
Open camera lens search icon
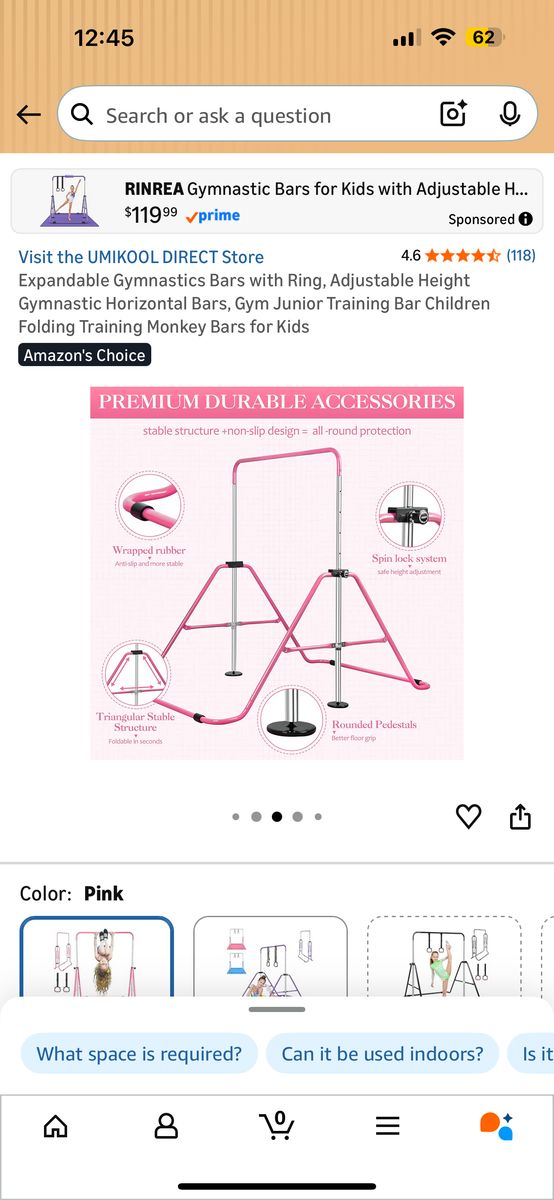click(x=453, y=115)
